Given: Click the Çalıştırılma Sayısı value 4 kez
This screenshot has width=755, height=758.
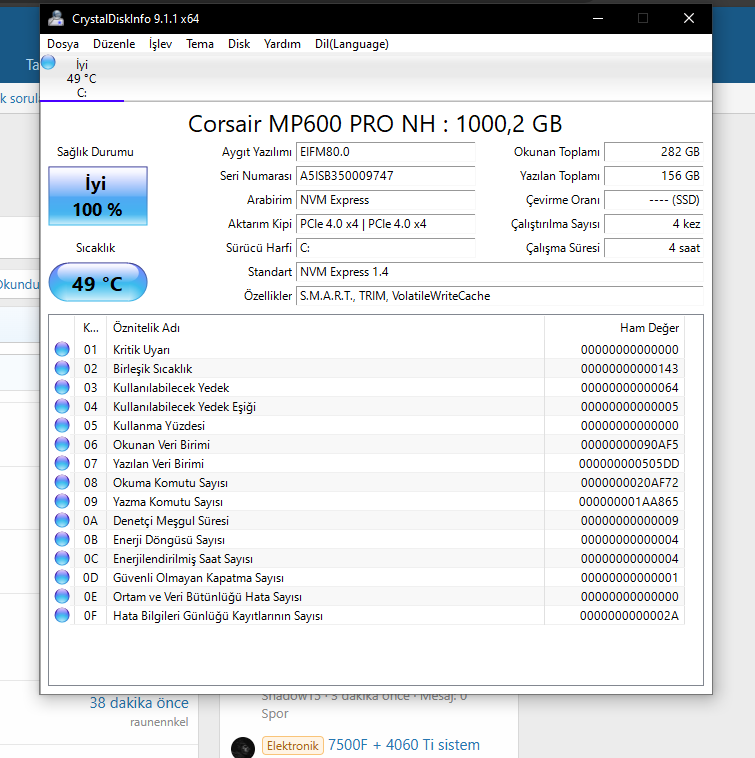Looking at the screenshot, I should (653, 224).
